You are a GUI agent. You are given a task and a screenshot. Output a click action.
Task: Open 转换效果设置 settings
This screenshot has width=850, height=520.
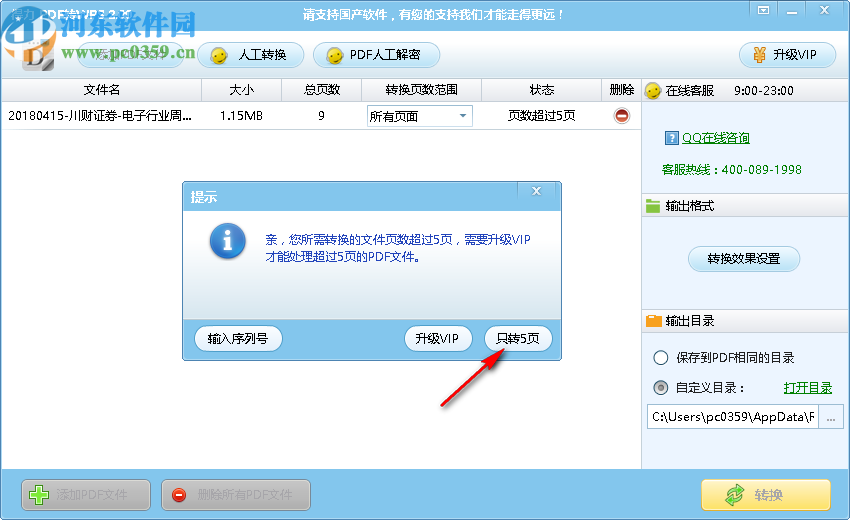pos(744,259)
